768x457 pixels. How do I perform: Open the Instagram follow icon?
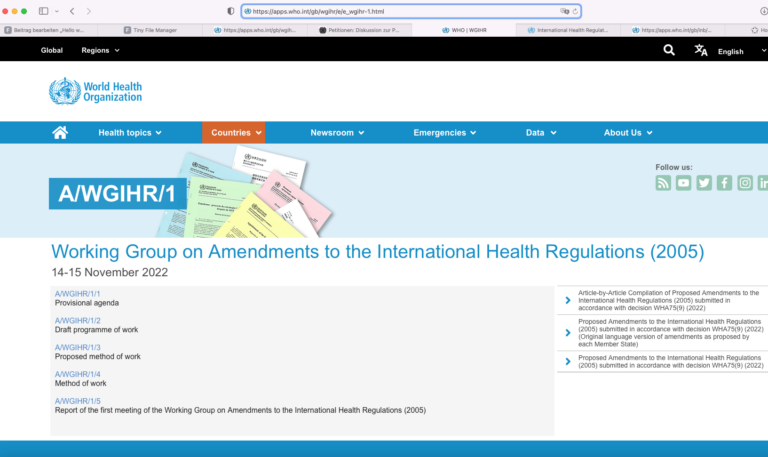point(745,183)
